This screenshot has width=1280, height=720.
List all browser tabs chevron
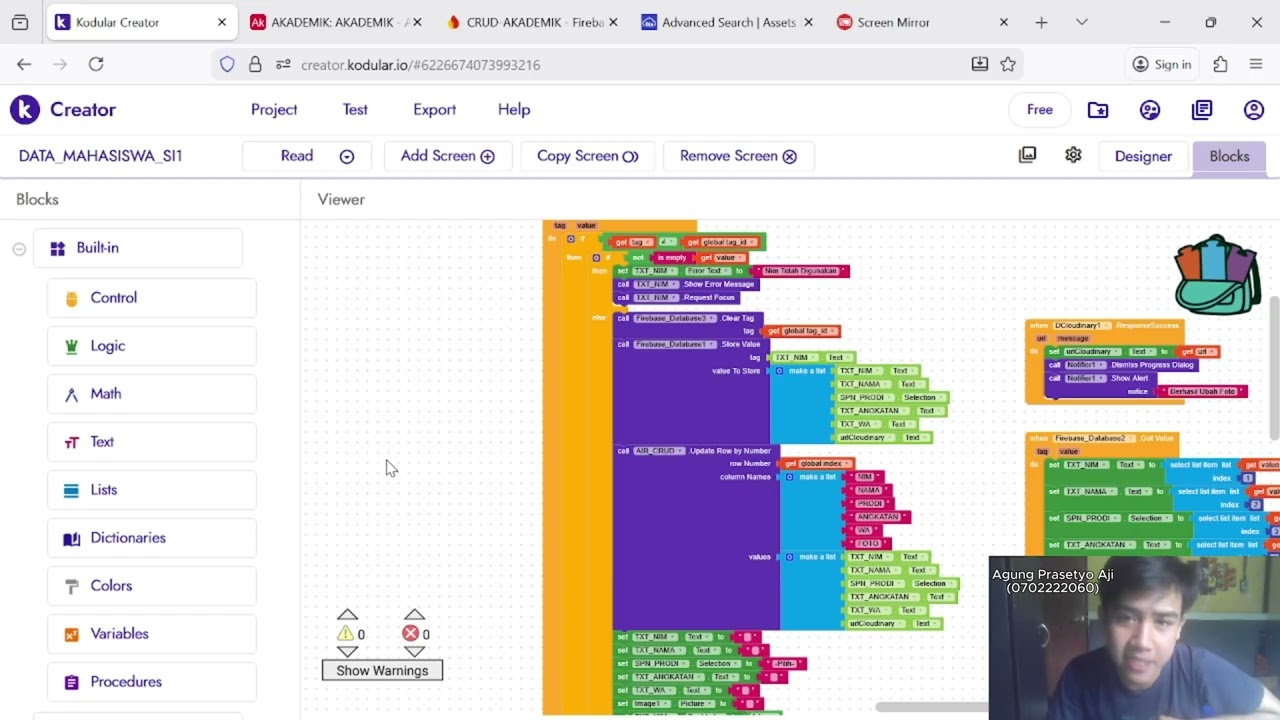(1081, 22)
